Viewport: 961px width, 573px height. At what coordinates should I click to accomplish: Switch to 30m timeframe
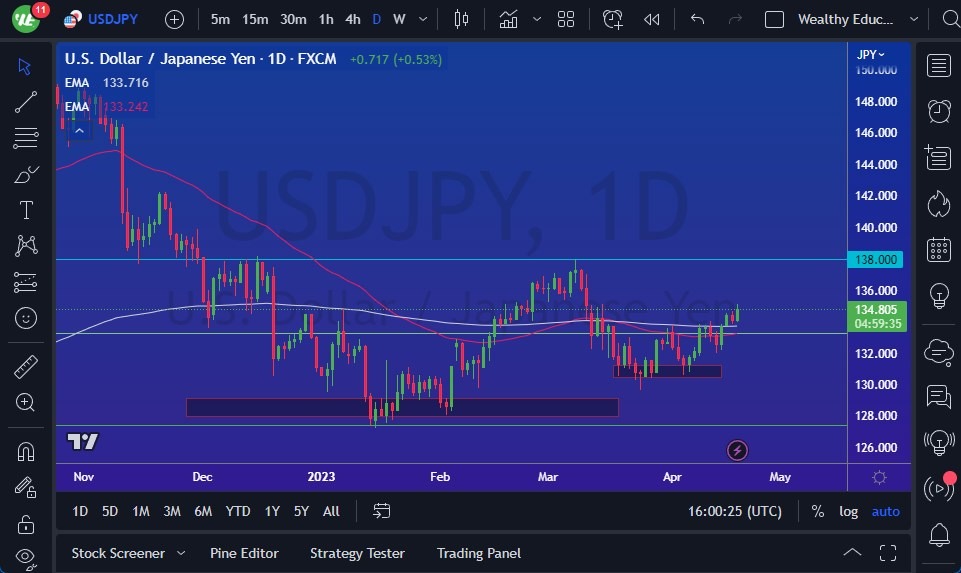(293, 20)
